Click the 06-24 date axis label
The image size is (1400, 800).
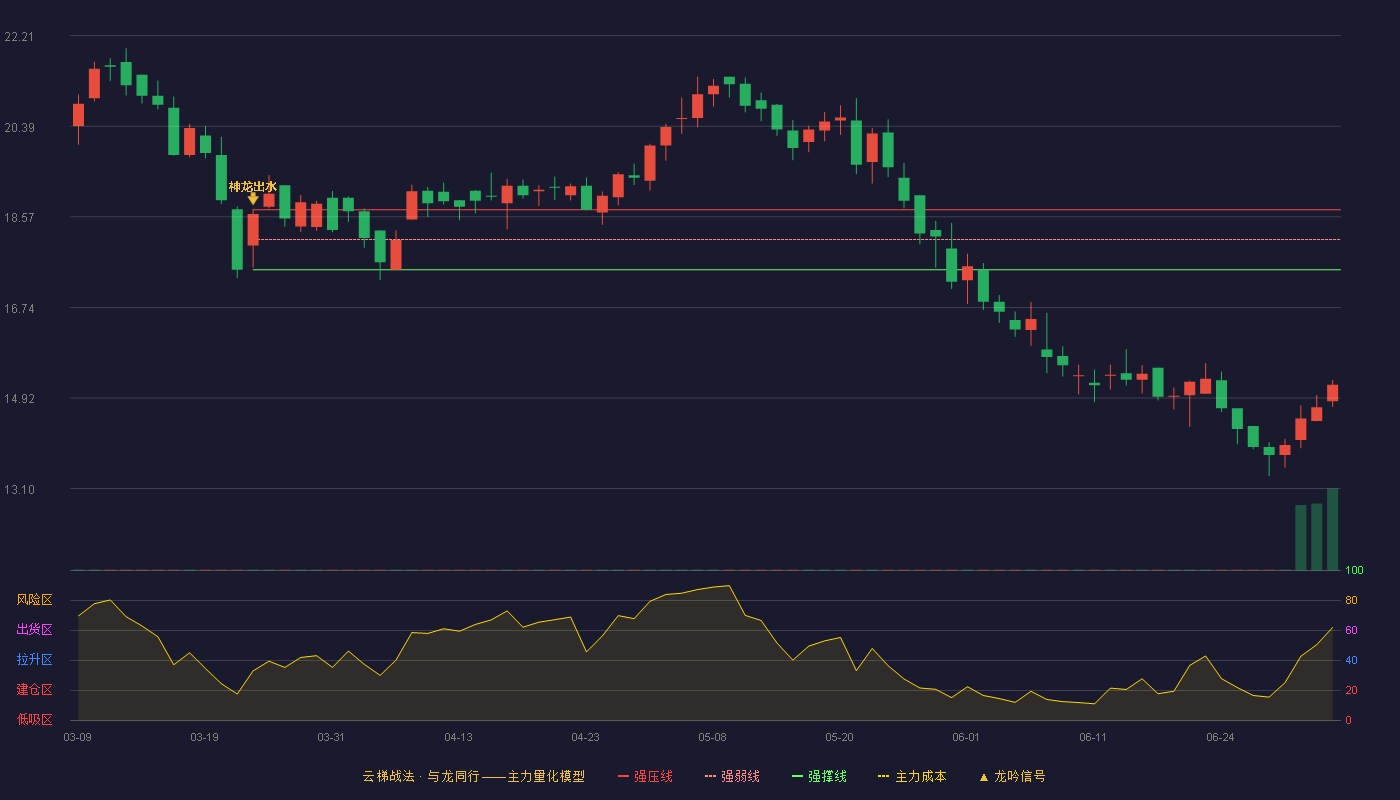[1220, 737]
